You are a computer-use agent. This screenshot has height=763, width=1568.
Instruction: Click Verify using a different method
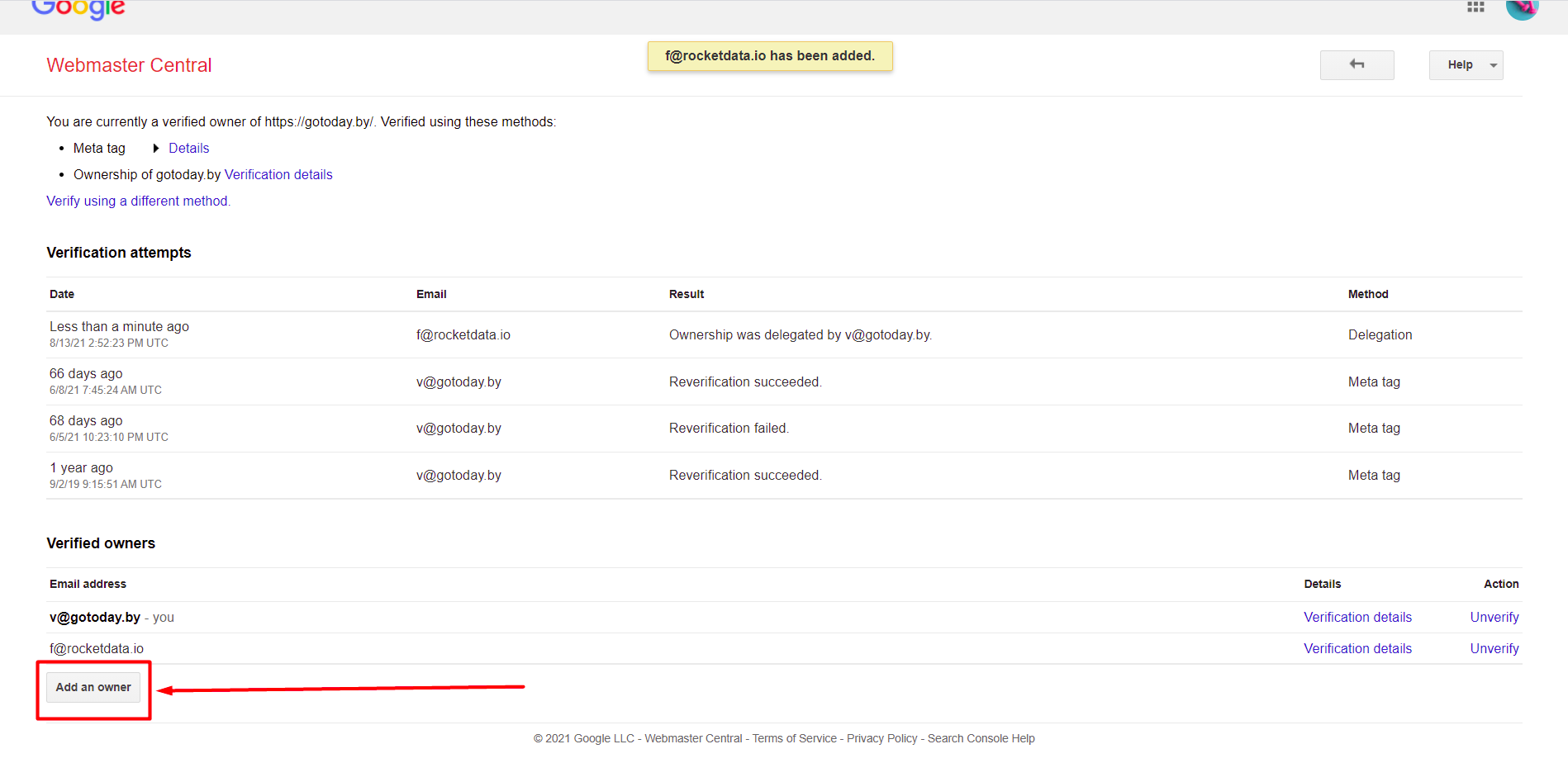click(x=138, y=201)
